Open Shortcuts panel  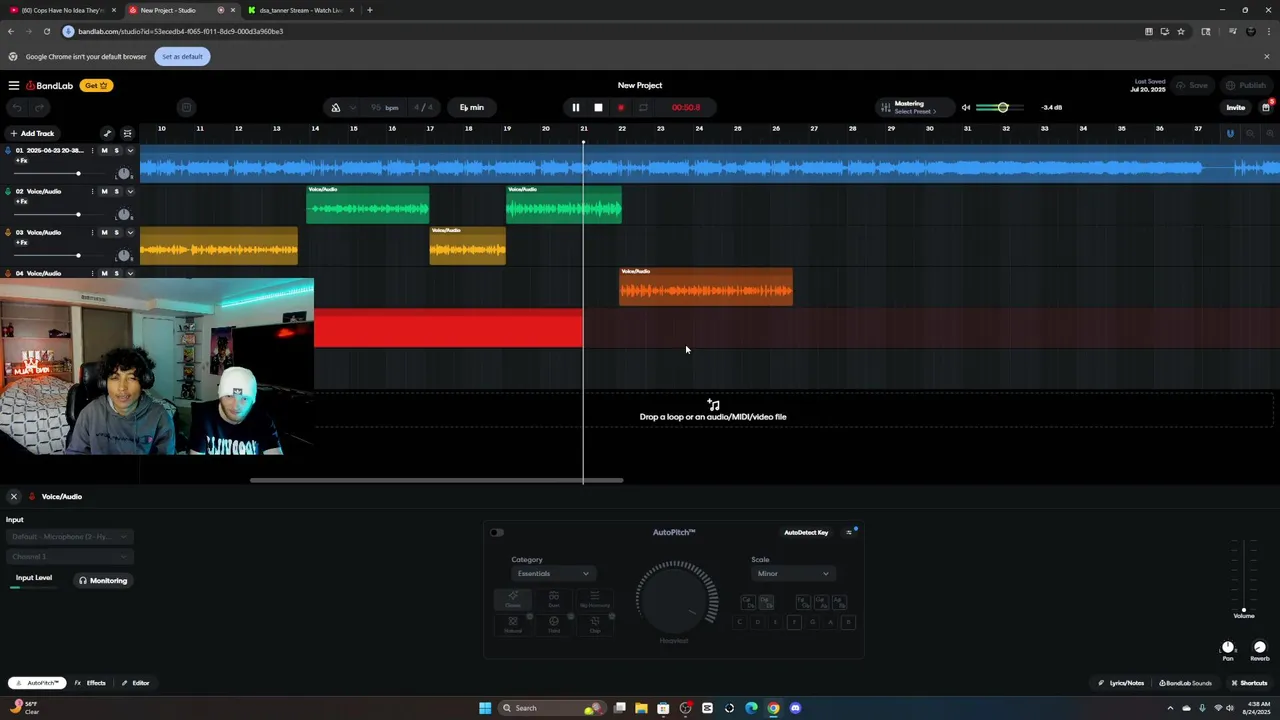pos(1249,683)
